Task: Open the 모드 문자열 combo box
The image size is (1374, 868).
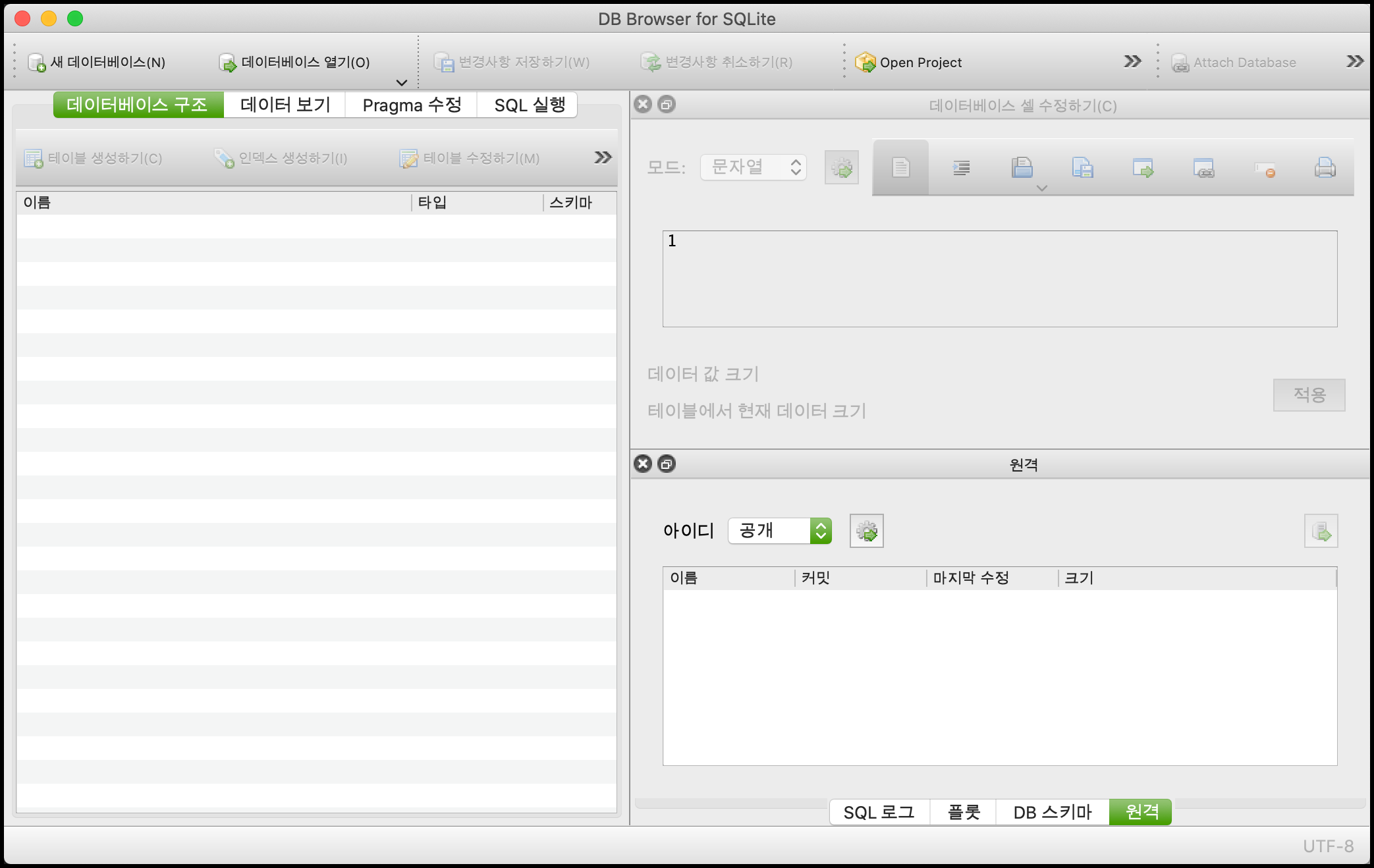Action: click(x=754, y=167)
